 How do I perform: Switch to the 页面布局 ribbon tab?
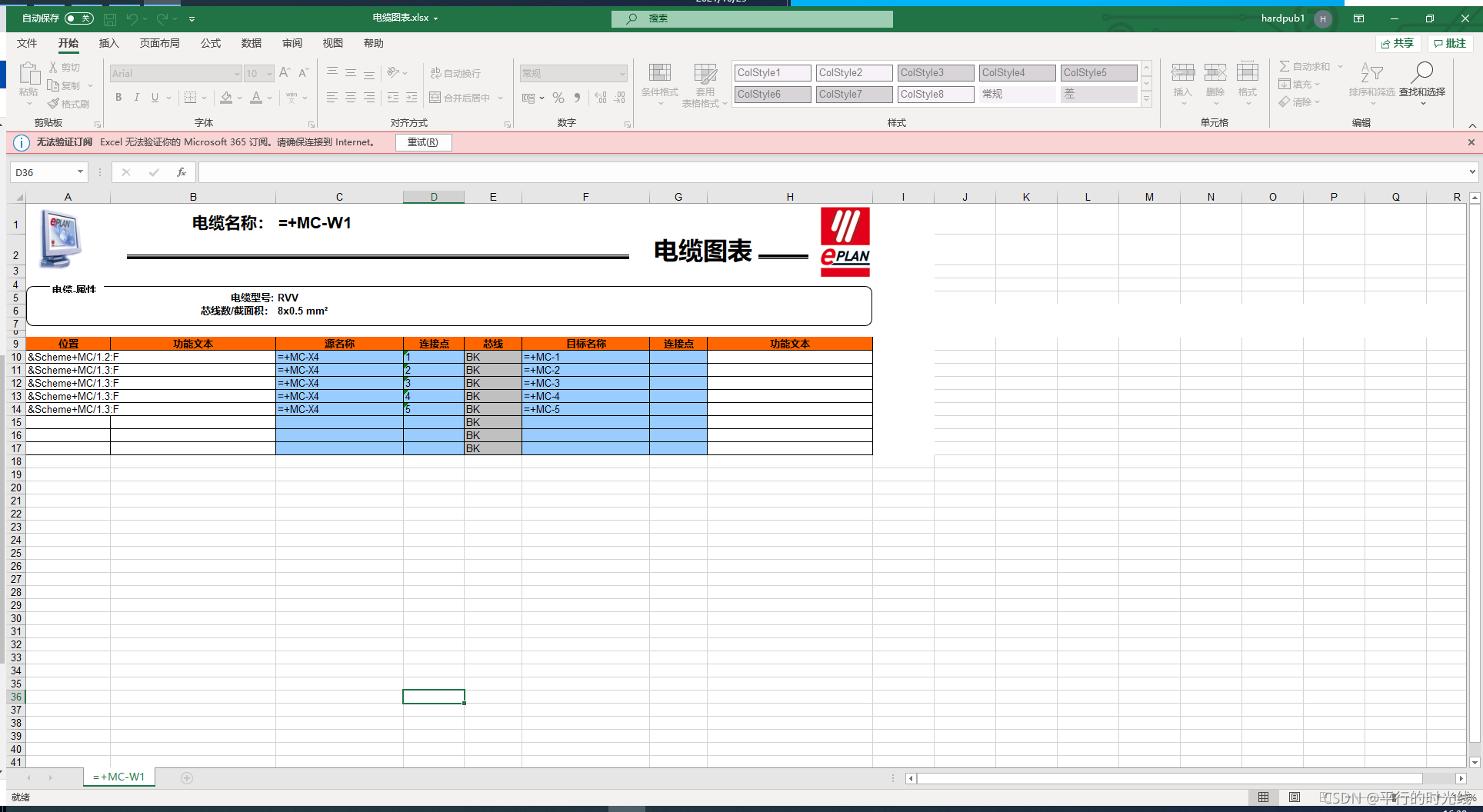[x=159, y=43]
